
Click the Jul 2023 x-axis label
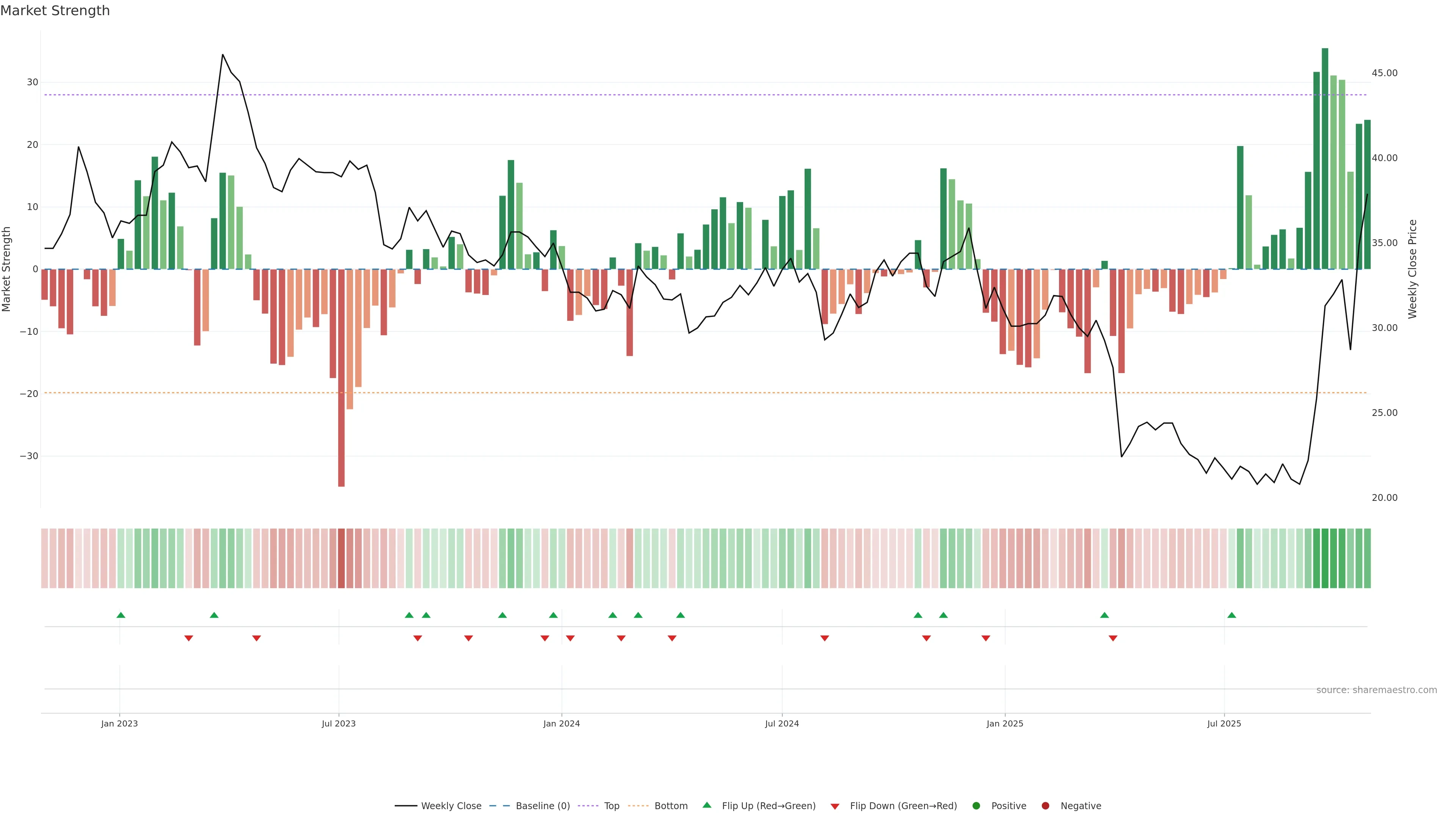[x=339, y=723]
